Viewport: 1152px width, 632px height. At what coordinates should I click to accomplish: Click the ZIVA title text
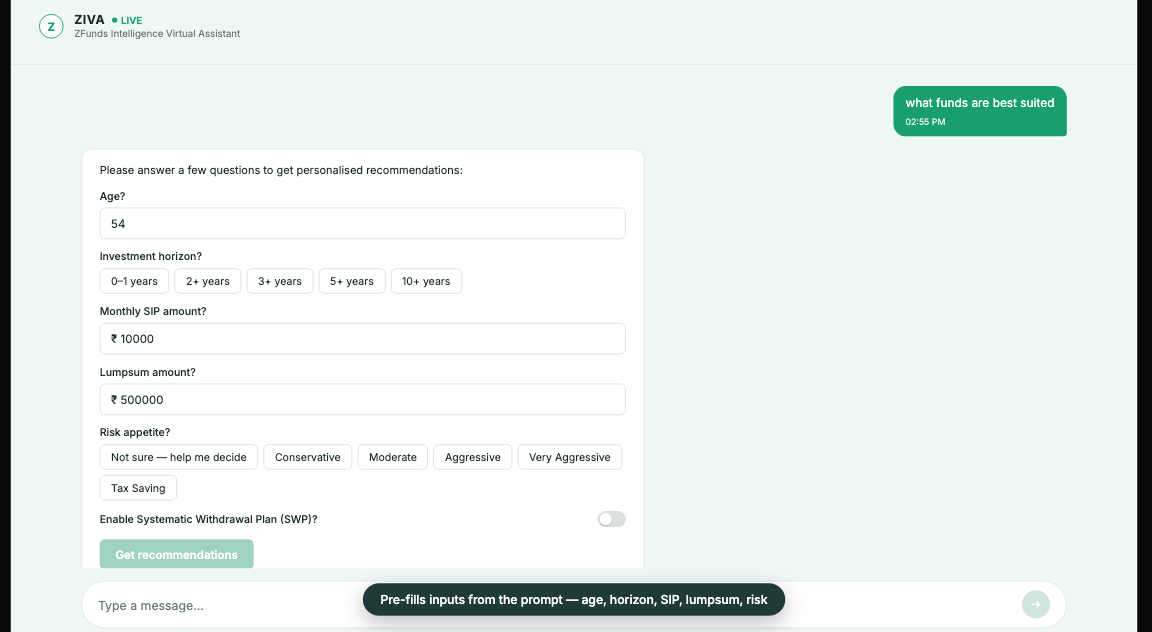click(x=90, y=20)
